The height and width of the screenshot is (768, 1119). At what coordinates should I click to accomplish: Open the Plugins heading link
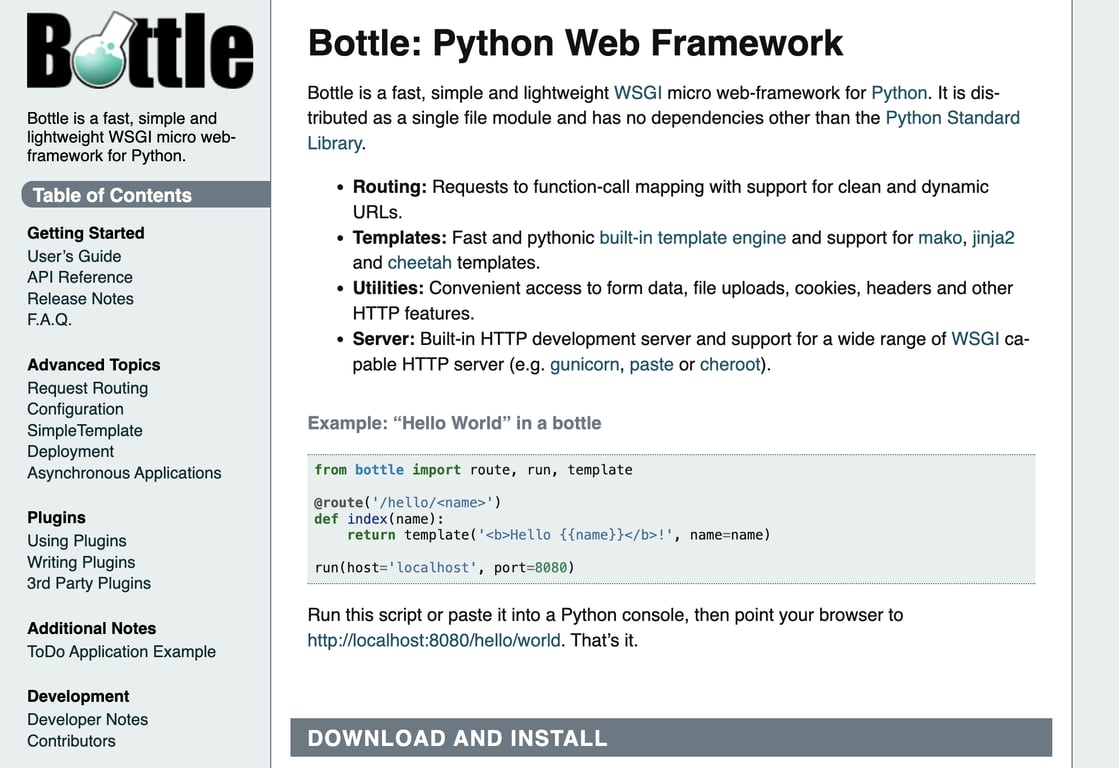pos(56,517)
